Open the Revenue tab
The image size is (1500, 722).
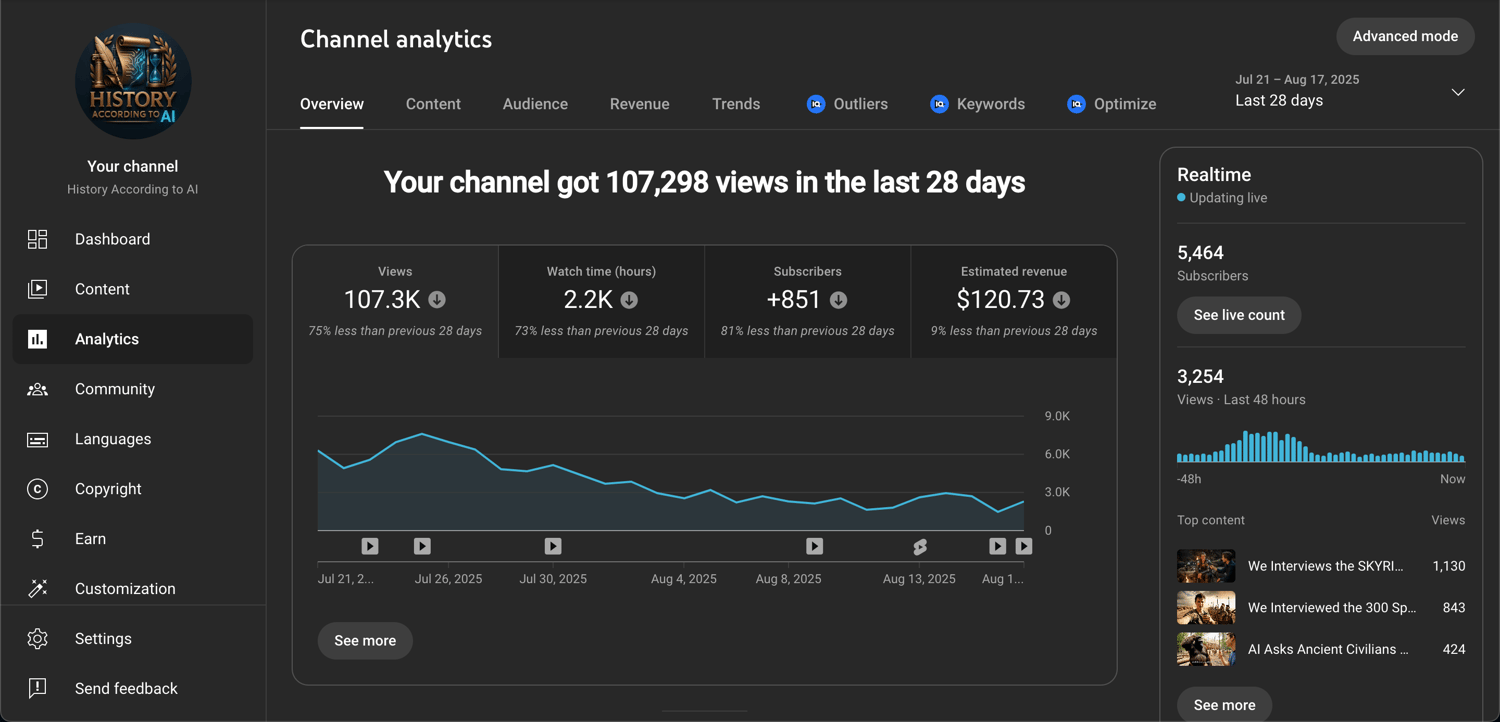(639, 104)
